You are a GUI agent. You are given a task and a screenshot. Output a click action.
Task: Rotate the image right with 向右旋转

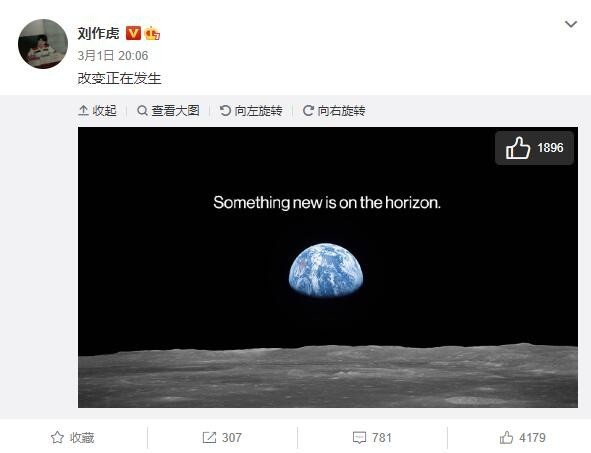click(334, 110)
